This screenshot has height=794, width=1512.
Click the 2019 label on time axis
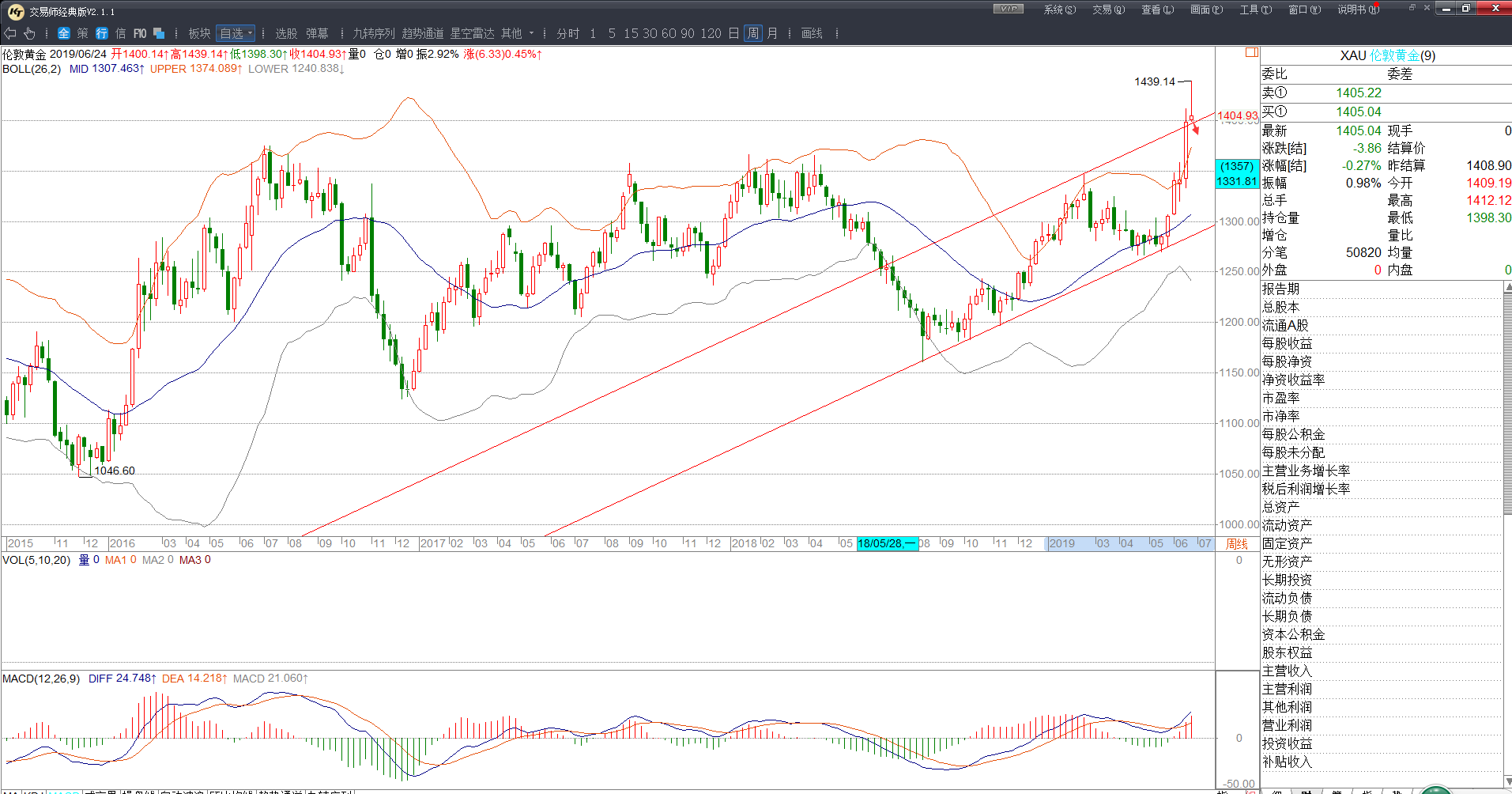point(1061,543)
